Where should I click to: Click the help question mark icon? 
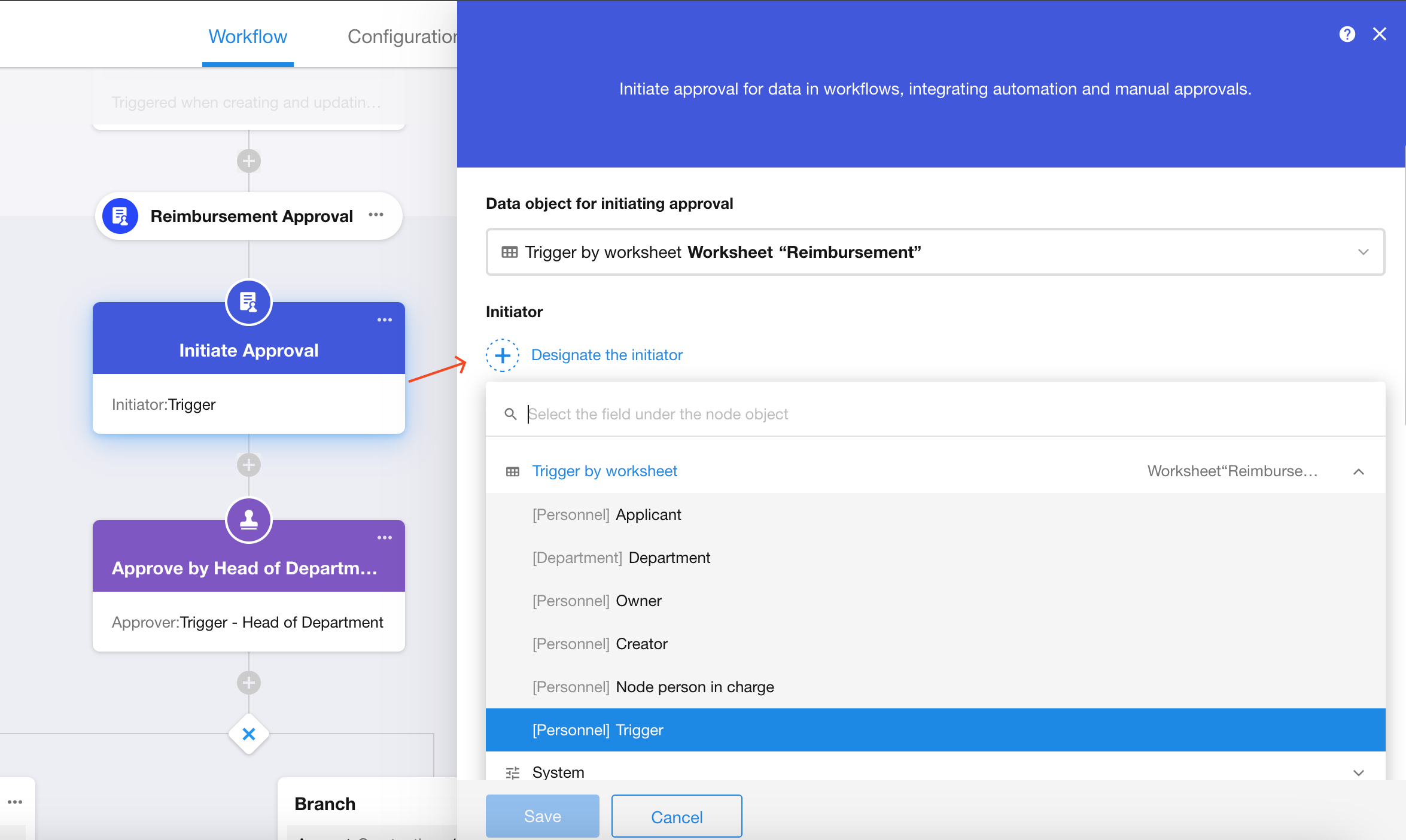[1347, 34]
